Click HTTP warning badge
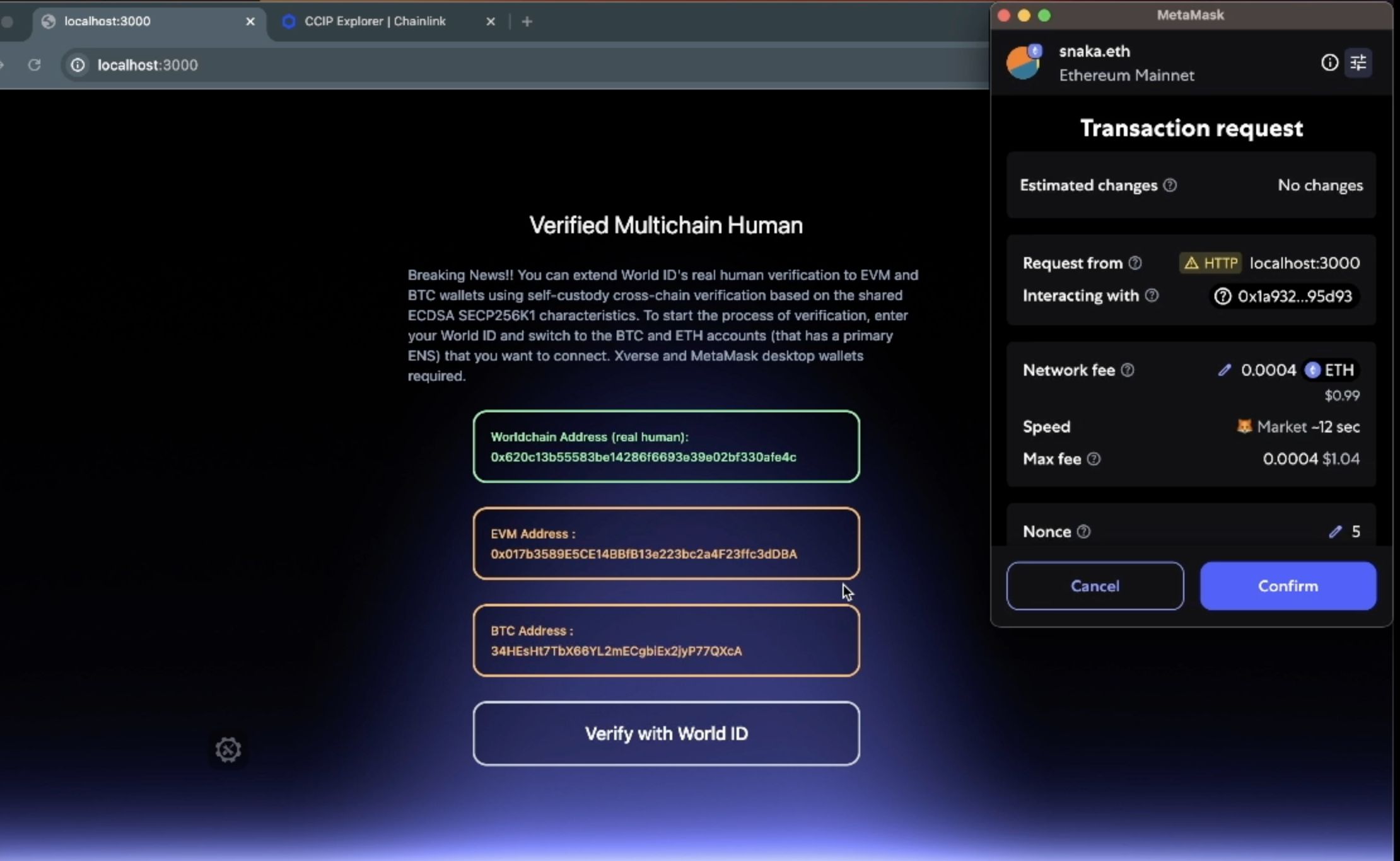 click(x=1210, y=263)
